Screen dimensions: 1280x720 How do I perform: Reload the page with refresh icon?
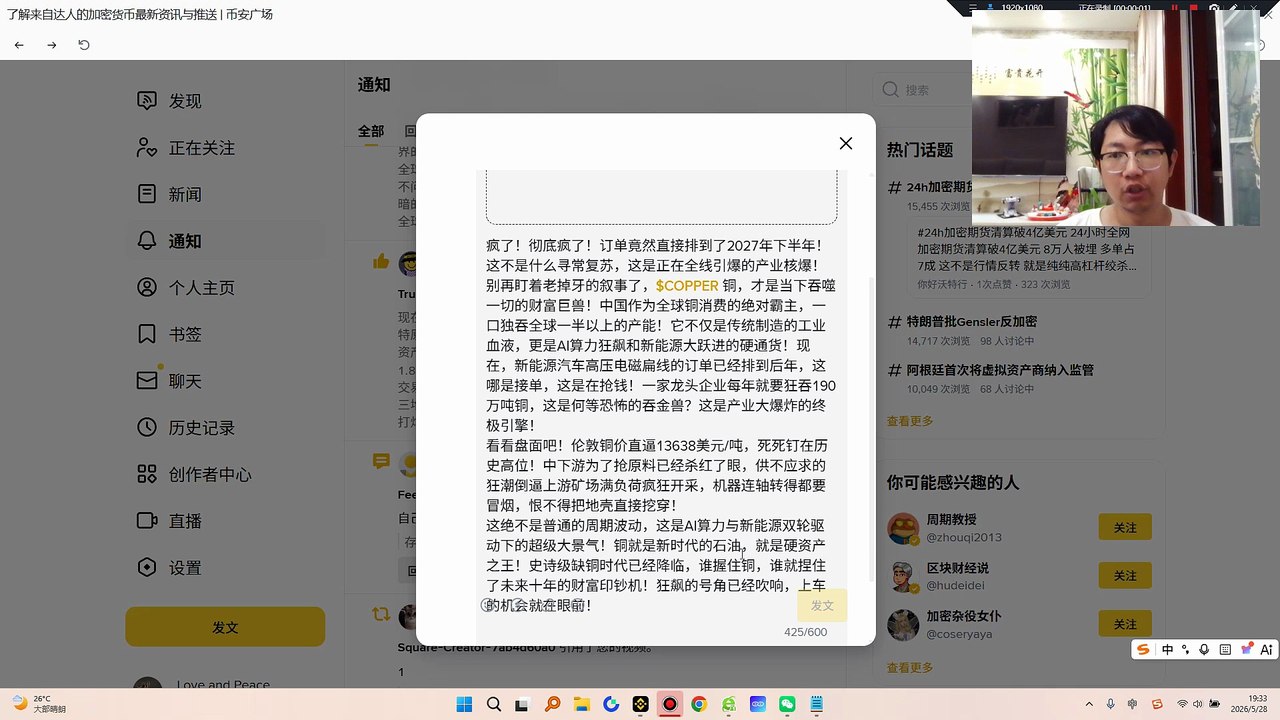(x=84, y=45)
